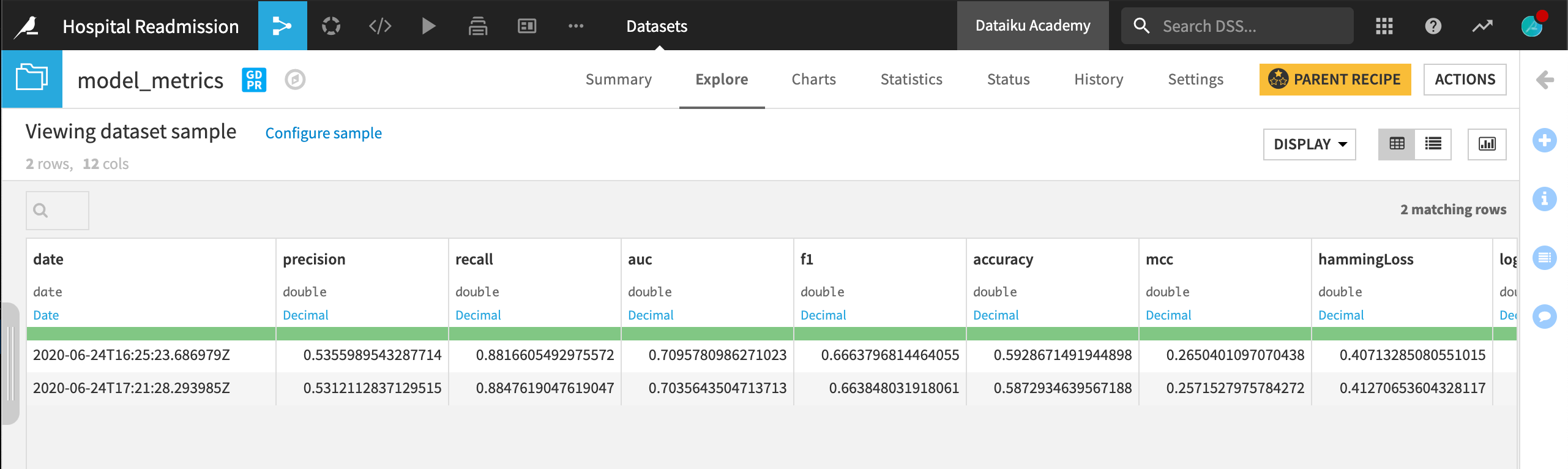This screenshot has height=469, width=1568.
Task: Open the recall column header menu
Action: tap(474, 259)
